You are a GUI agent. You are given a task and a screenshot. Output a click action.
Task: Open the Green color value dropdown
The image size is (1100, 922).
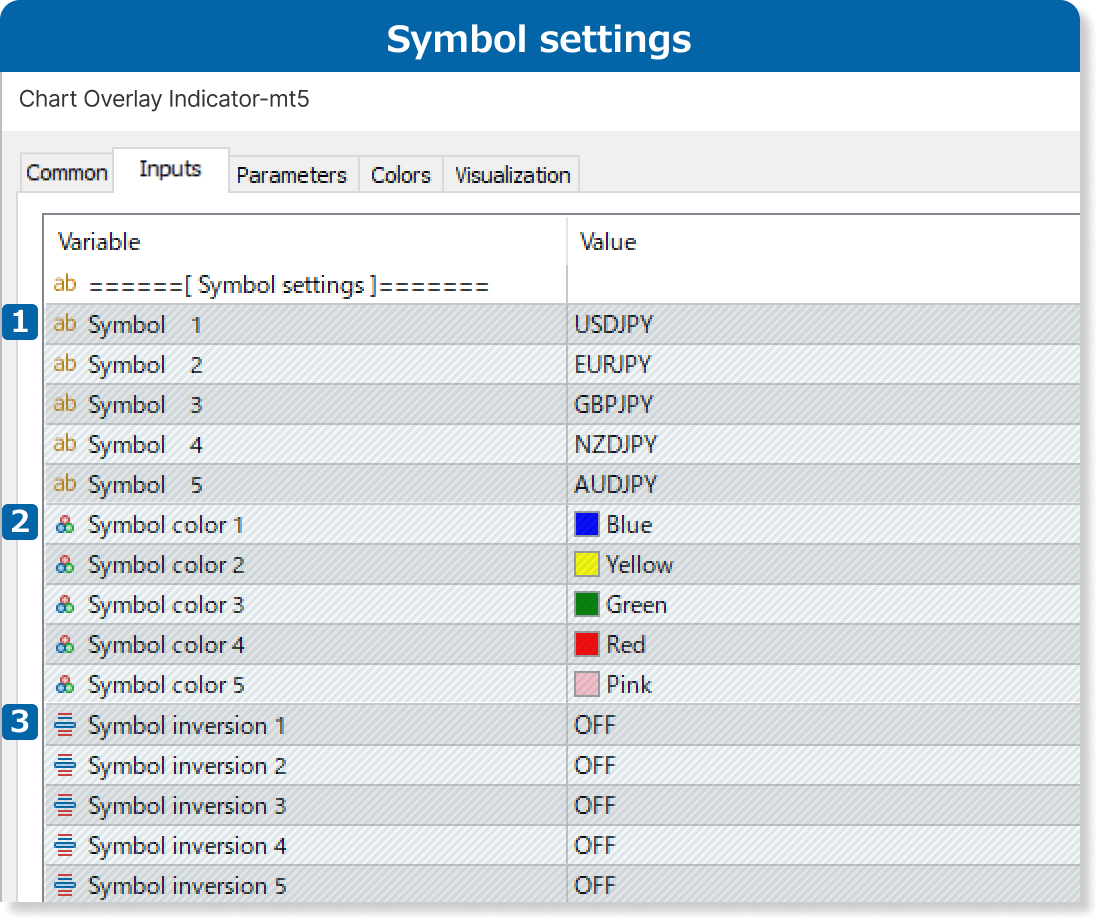pyautogui.click(x=824, y=604)
